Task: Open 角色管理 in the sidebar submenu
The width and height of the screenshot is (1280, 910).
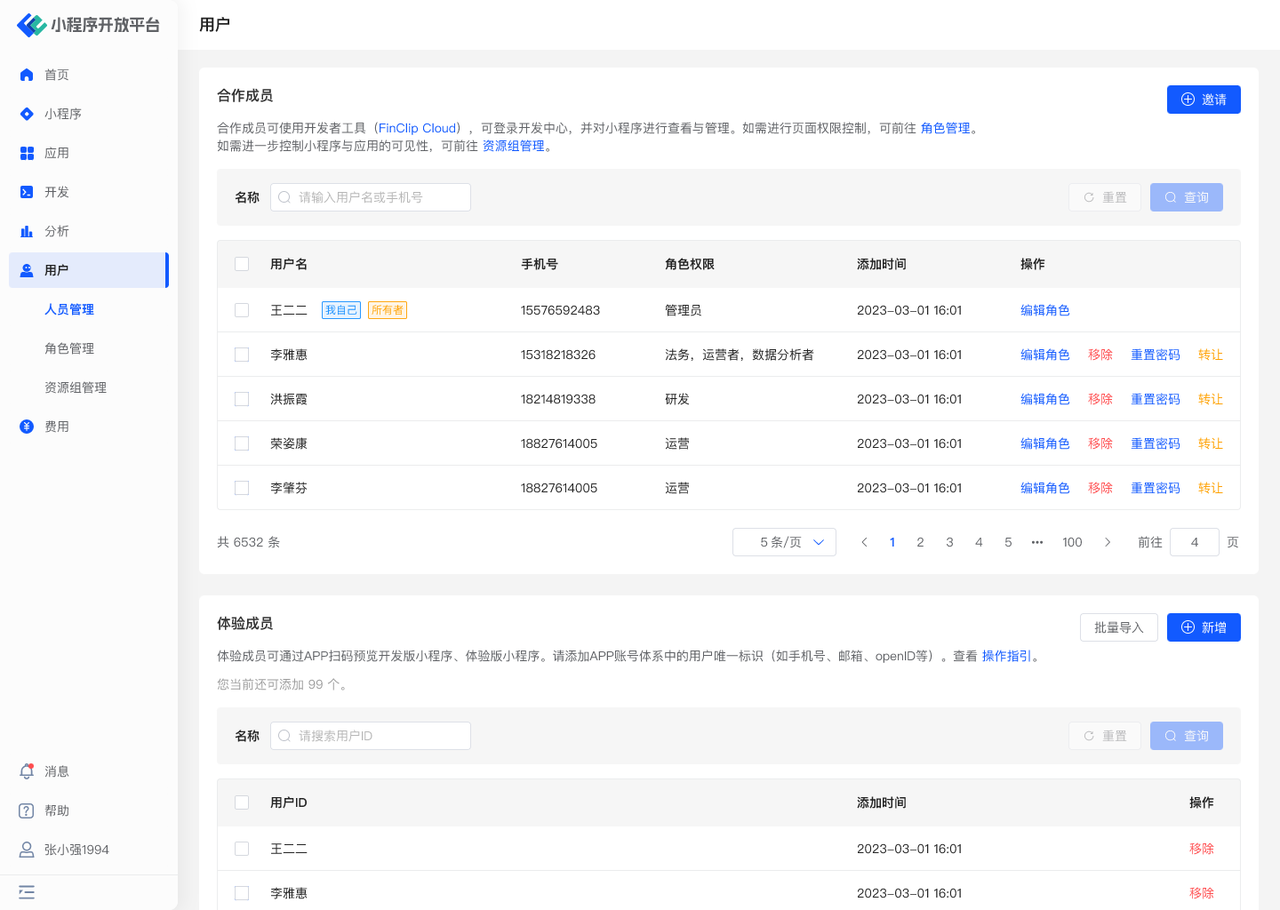Action: coord(69,349)
